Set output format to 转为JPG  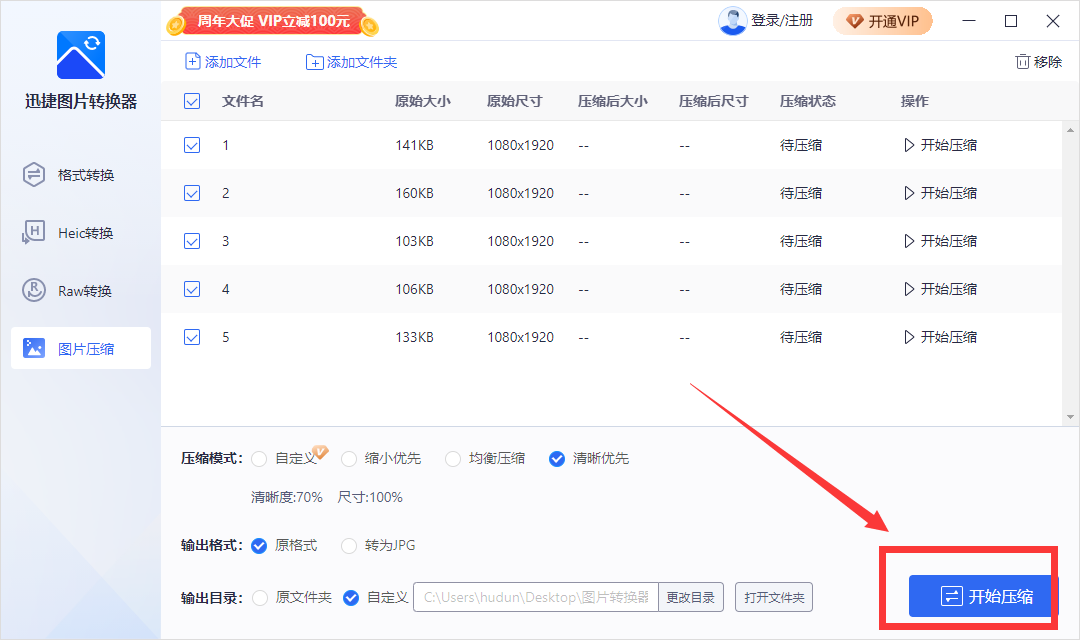point(349,546)
